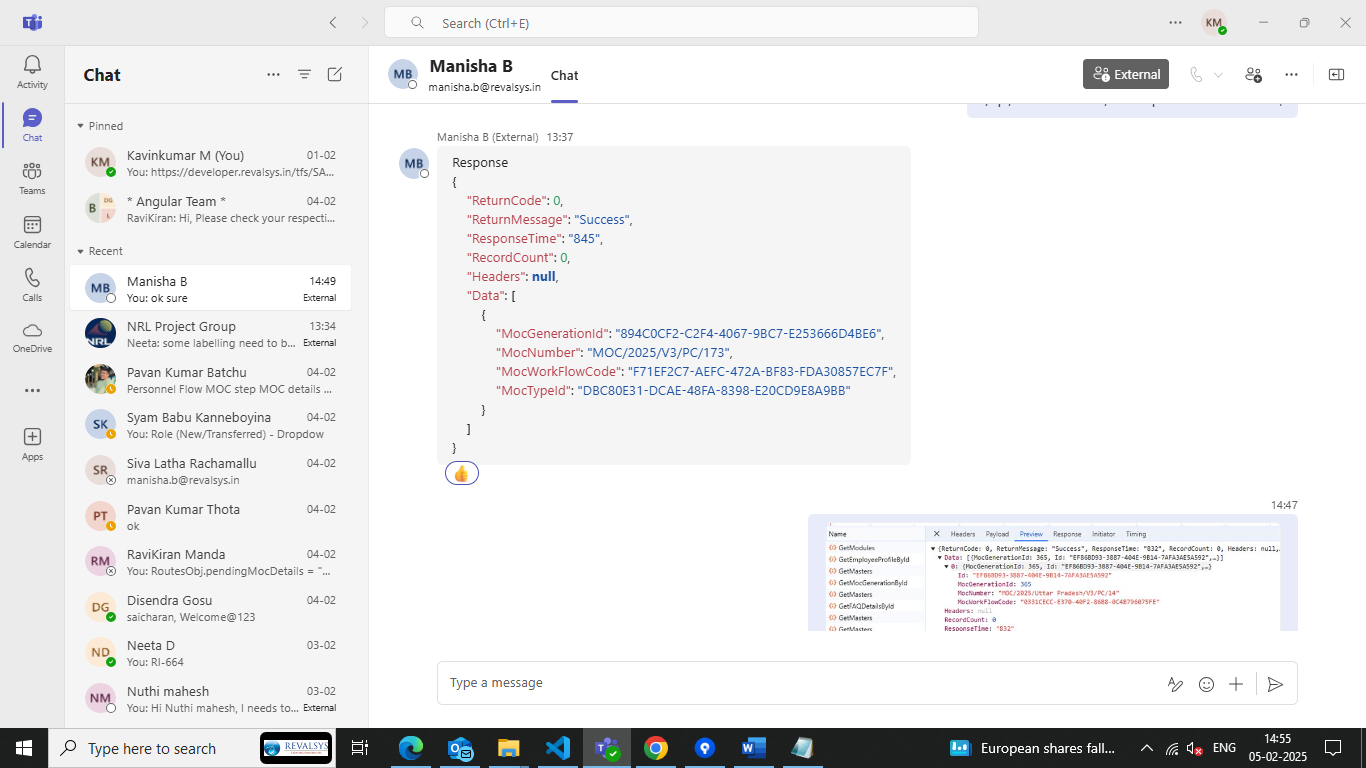Viewport: 1366px width, 768px height.
Task: Open the call options dropdown arrow
Action: pos(1218,75)
